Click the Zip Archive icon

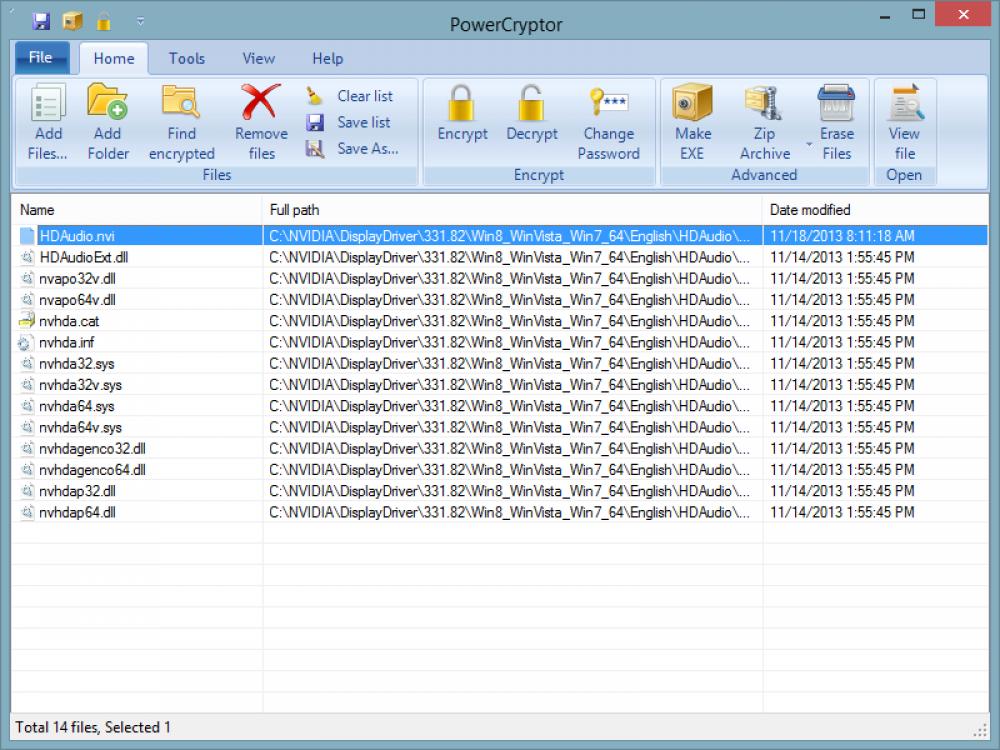click(764, 104)
